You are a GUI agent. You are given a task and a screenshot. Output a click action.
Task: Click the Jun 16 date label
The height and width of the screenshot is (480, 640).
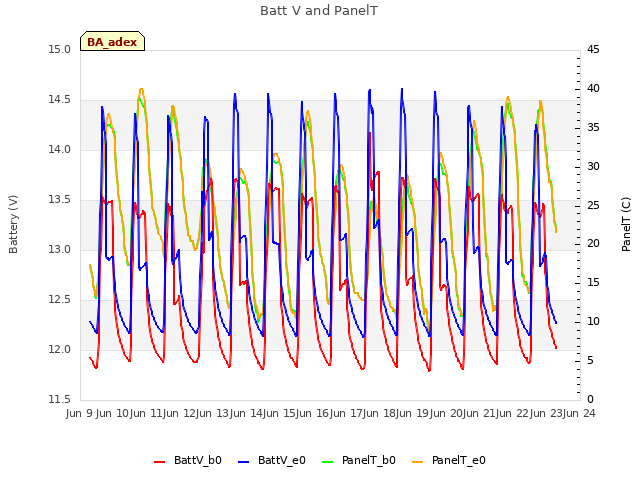point(312,414)
